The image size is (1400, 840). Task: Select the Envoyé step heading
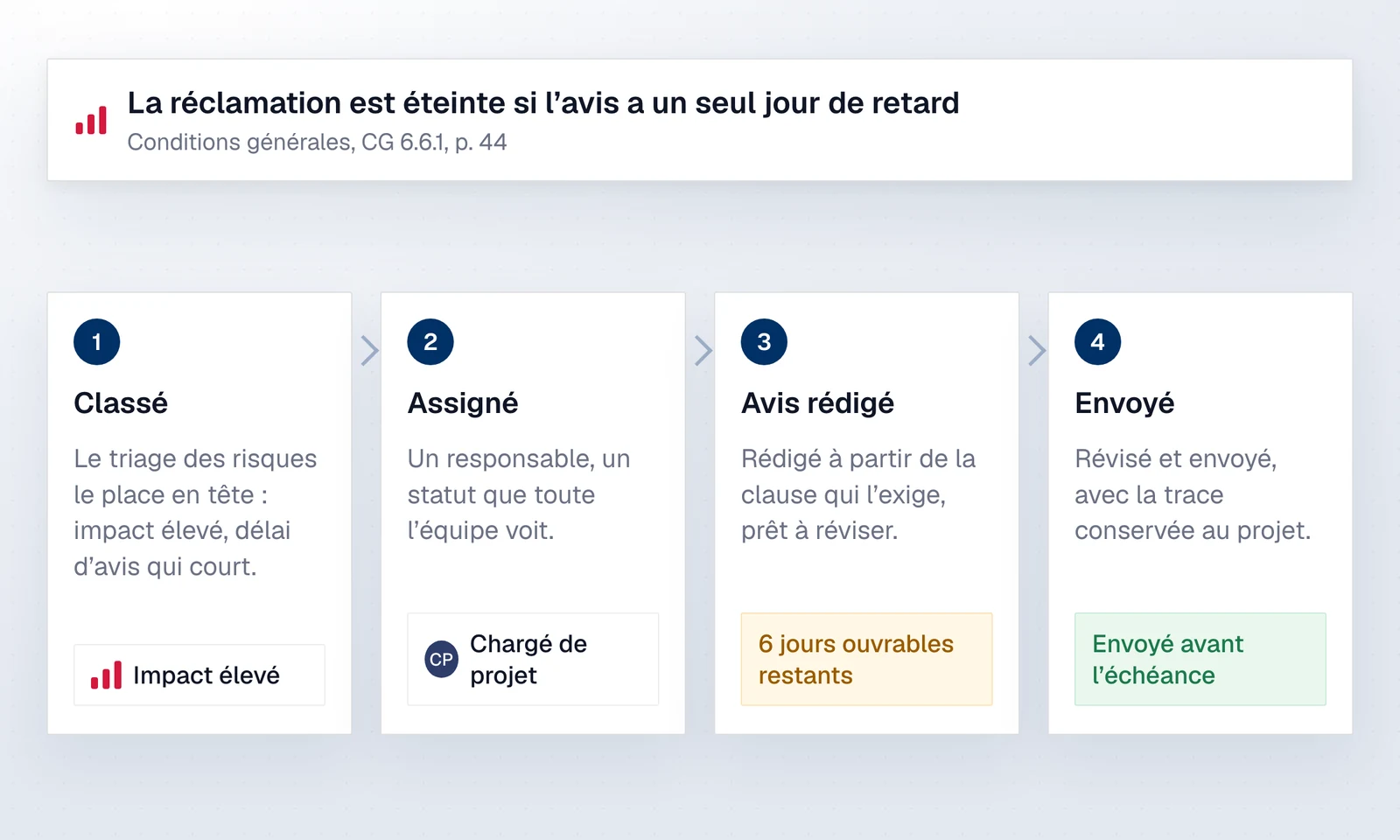tap(1124, 403)
